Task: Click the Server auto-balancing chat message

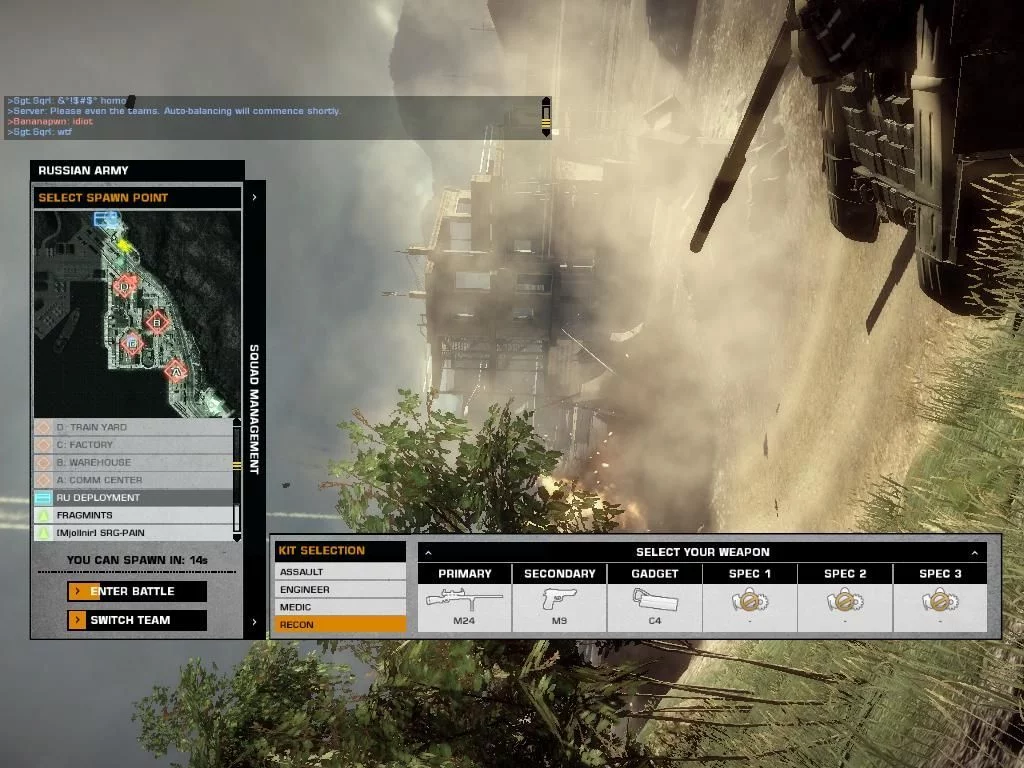Action: 174,111
